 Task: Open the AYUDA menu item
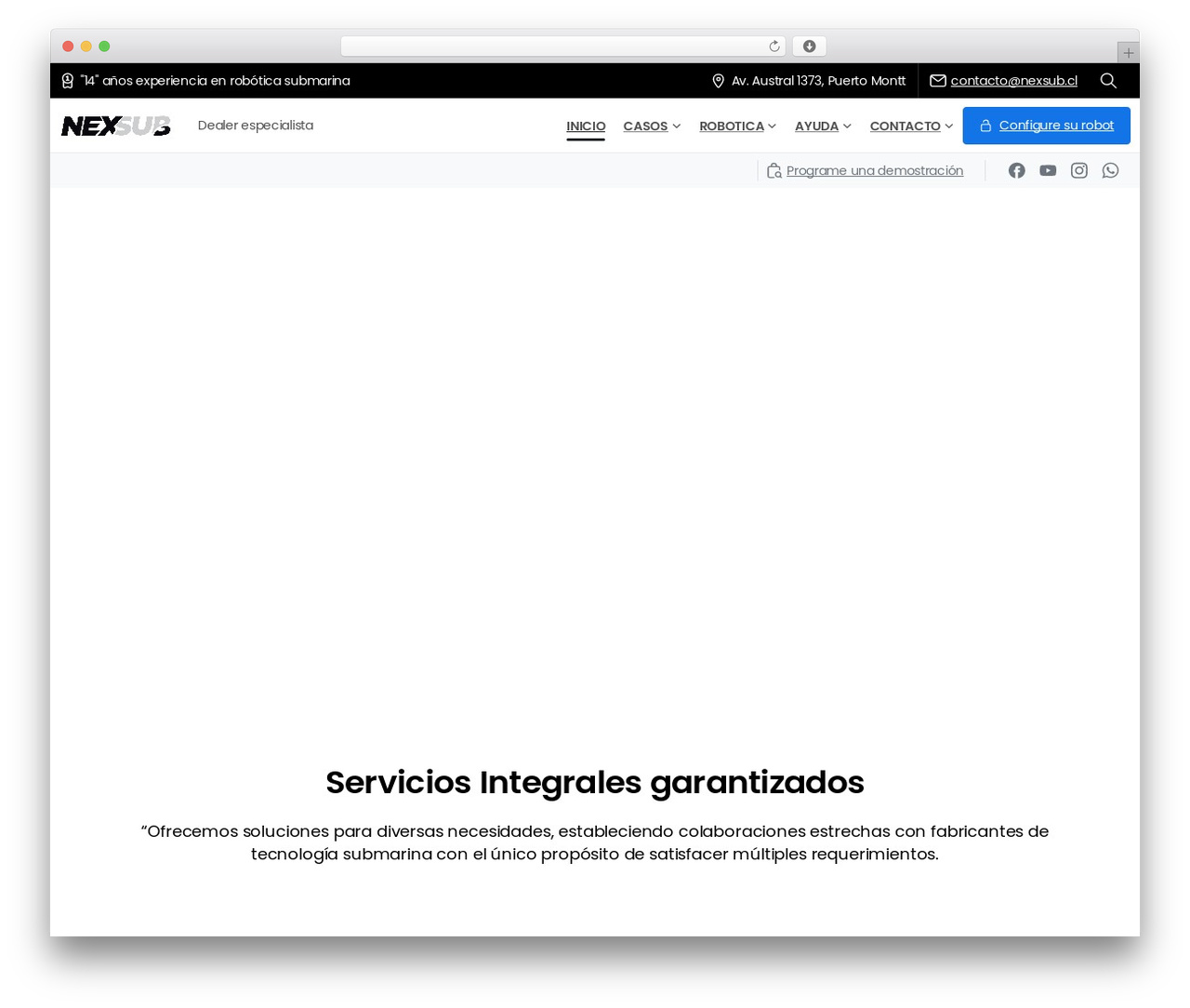816,126
